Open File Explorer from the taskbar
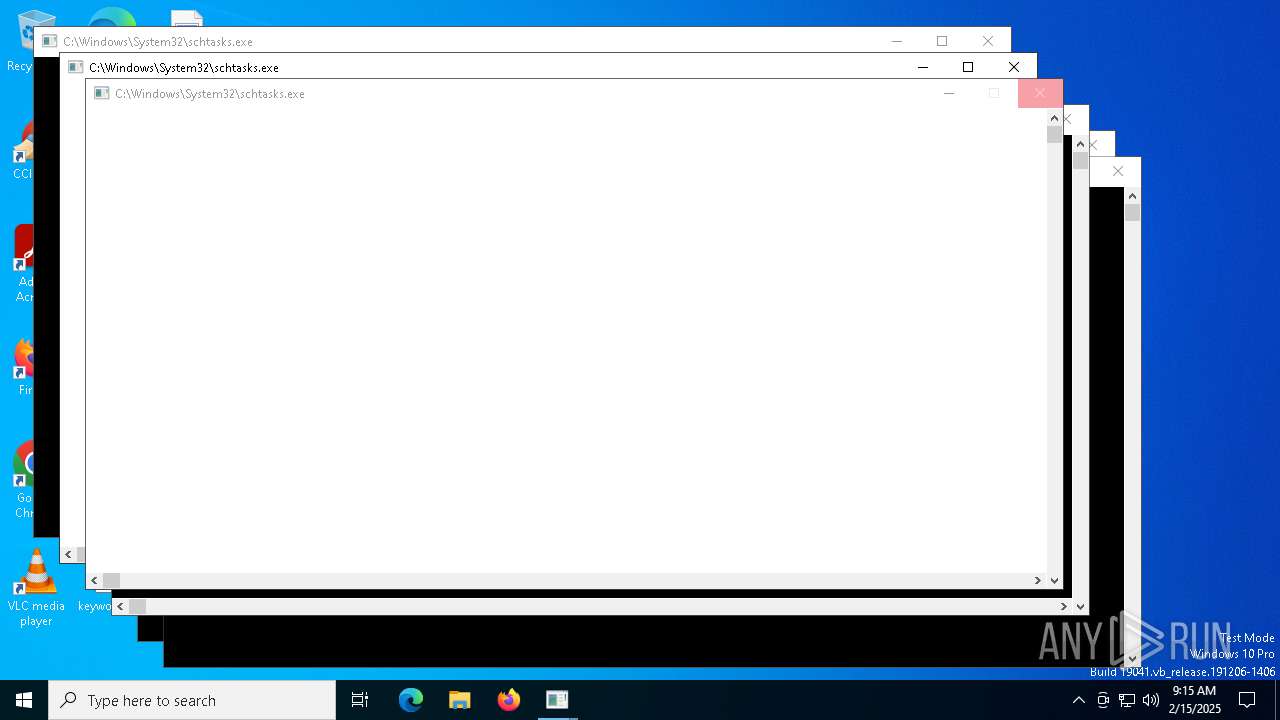1280x720 pixels. 460,700
